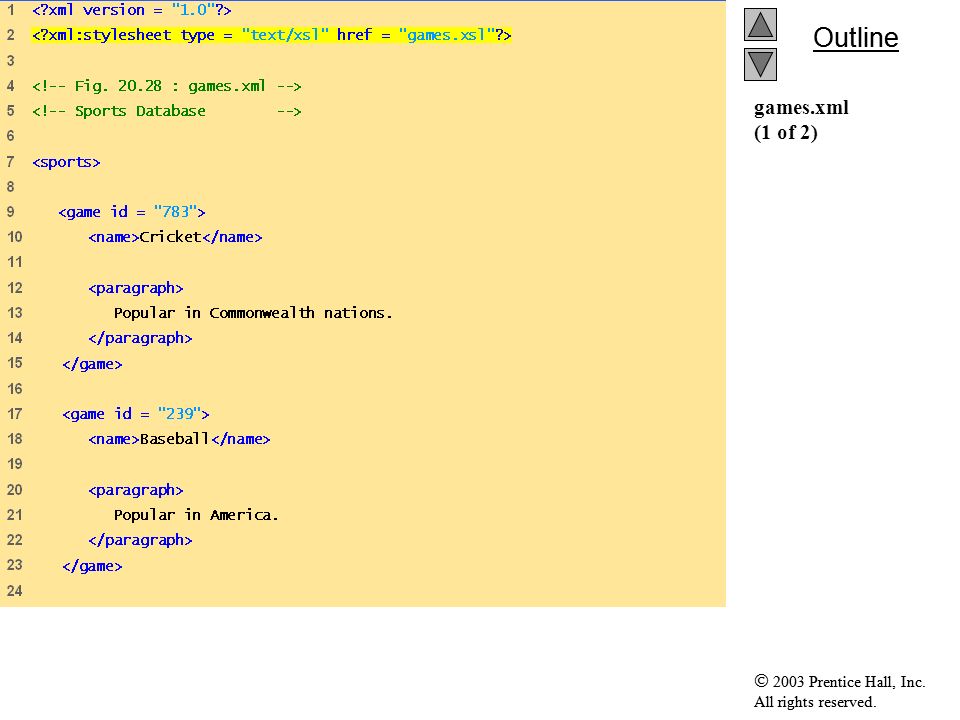This screenshot has width=960, height=720.
Task: Click the game id = "239" tag
Action: [x=135, y=414]
